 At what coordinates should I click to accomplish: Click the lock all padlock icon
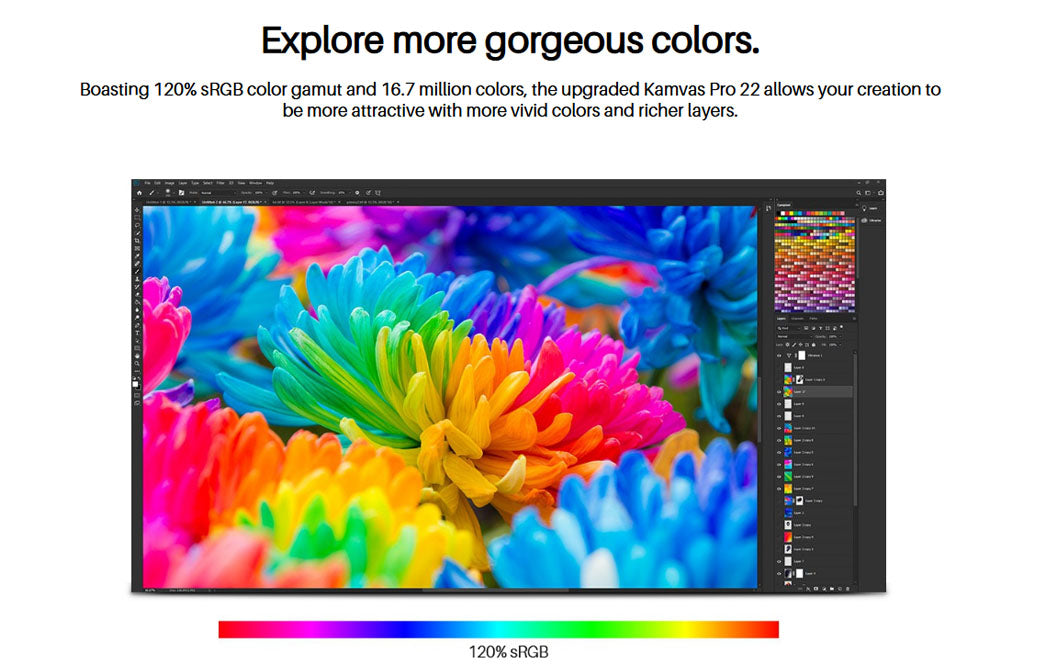(814, 344)
